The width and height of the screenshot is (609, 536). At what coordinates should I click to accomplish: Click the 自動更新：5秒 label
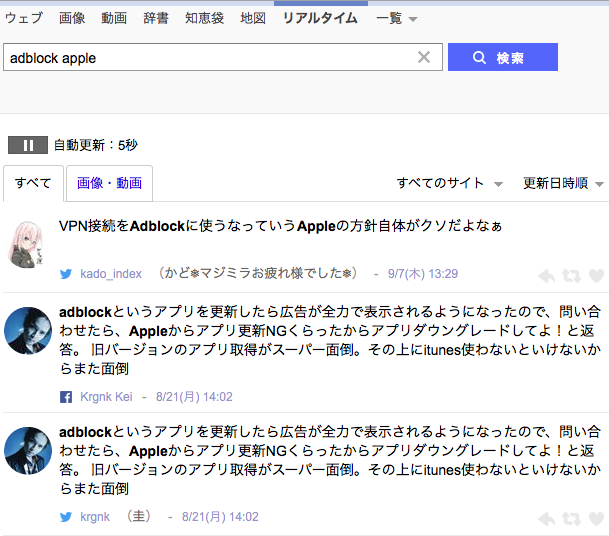96,145
